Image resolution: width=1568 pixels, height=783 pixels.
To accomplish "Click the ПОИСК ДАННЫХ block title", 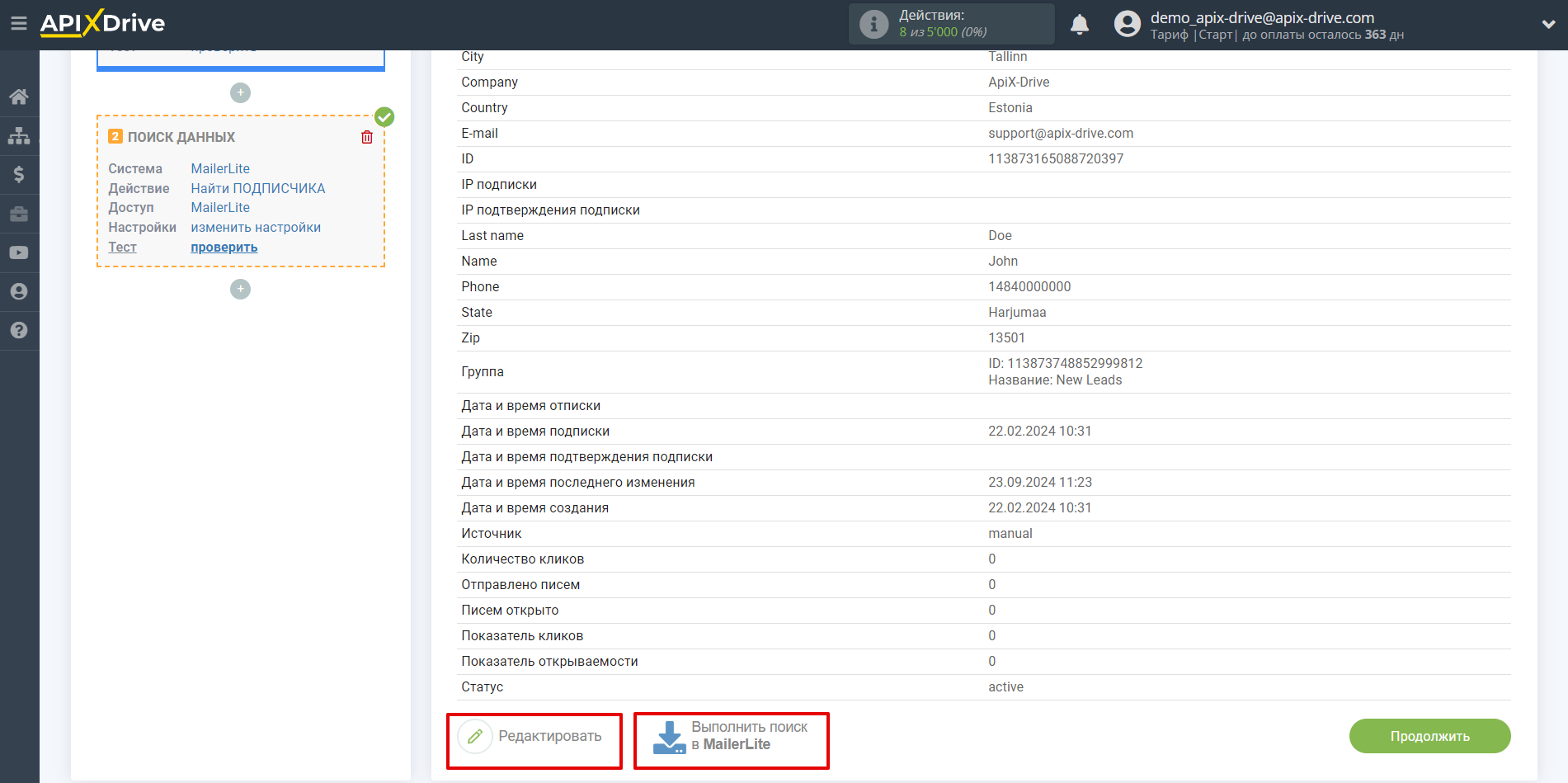I will (x=181, y=137).
